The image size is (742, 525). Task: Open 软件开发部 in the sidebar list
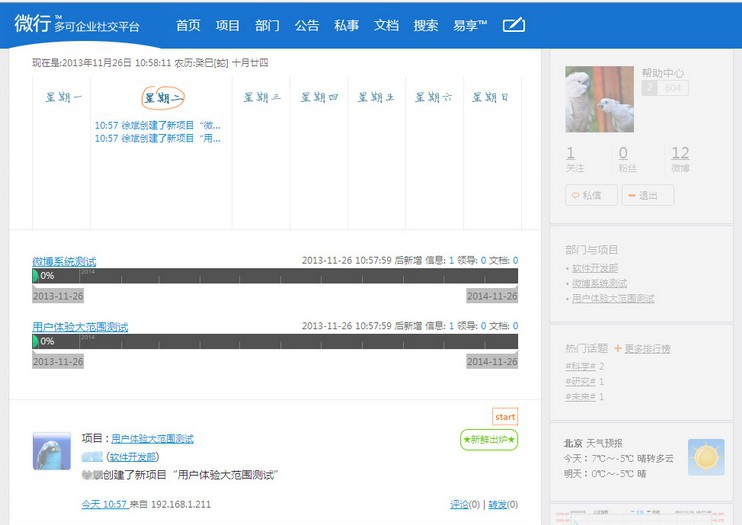595,268
